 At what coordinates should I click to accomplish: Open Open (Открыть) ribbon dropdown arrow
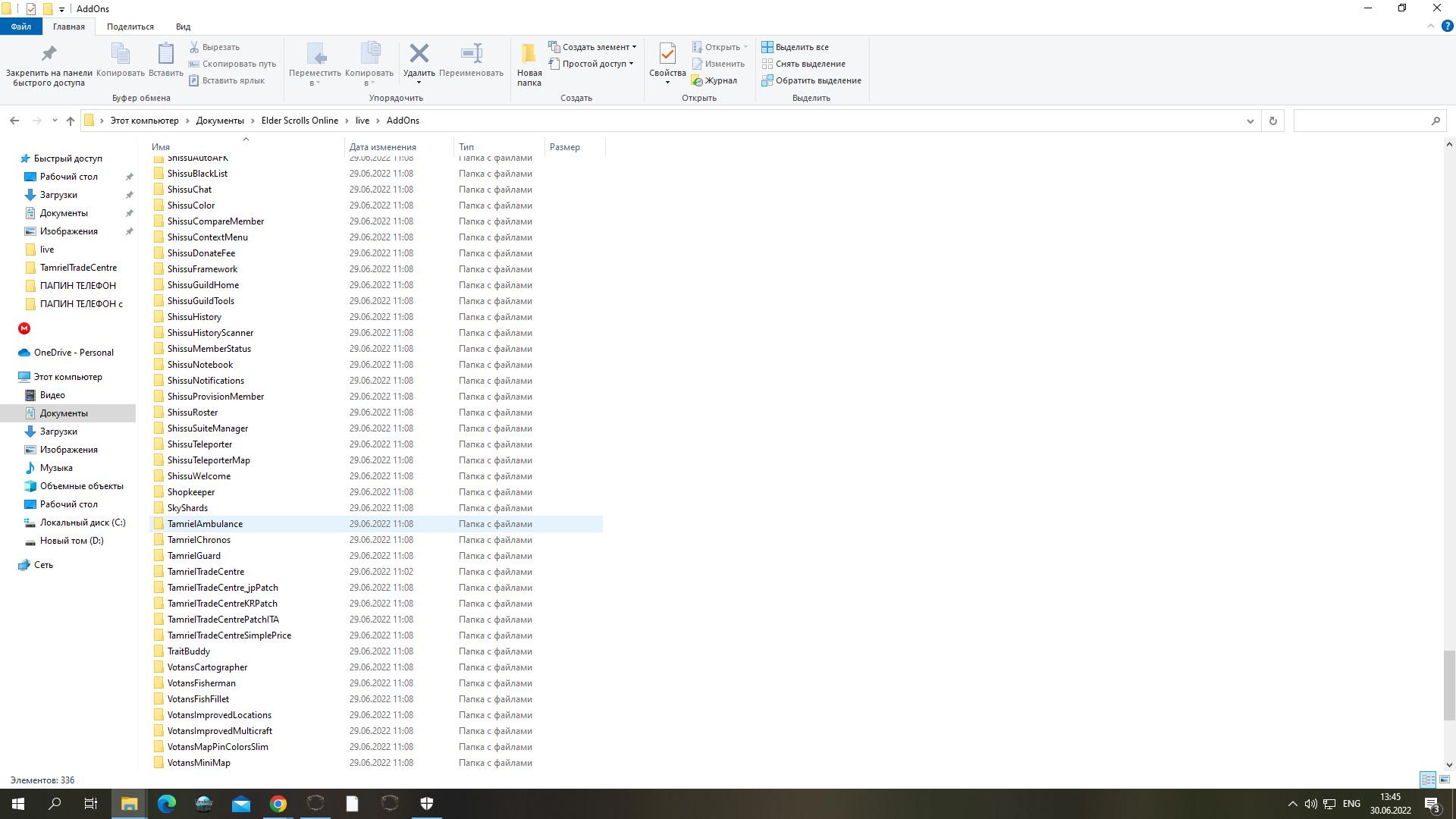[745, 47]
